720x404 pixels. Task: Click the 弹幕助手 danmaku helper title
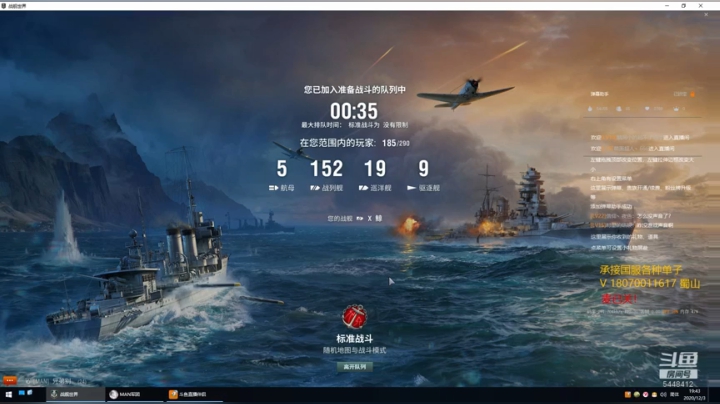[x=599, y=94]
